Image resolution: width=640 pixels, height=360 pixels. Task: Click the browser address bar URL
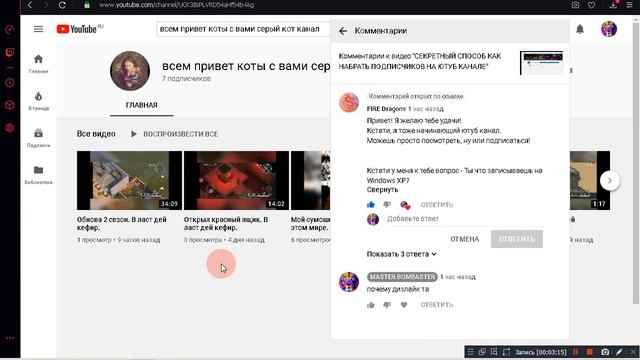176,5
